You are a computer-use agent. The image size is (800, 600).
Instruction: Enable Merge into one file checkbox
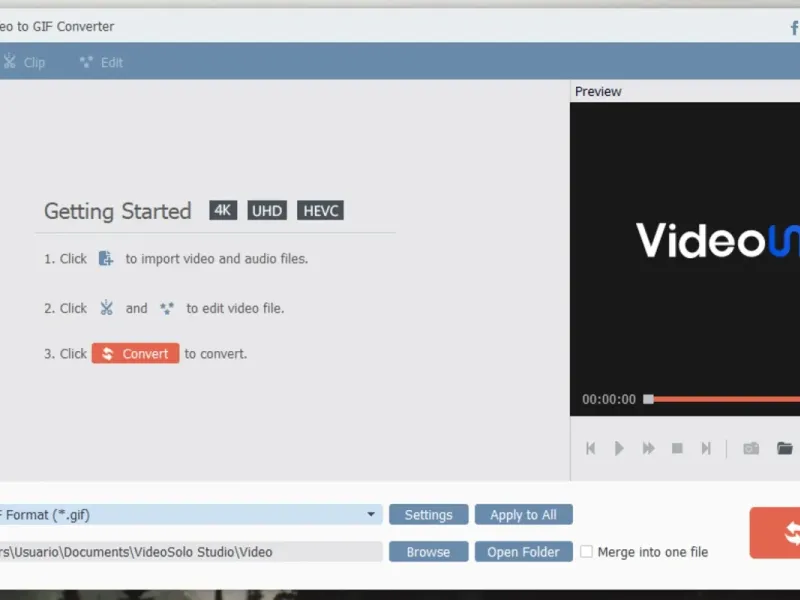pyautogui.click(x=587, y=552)
